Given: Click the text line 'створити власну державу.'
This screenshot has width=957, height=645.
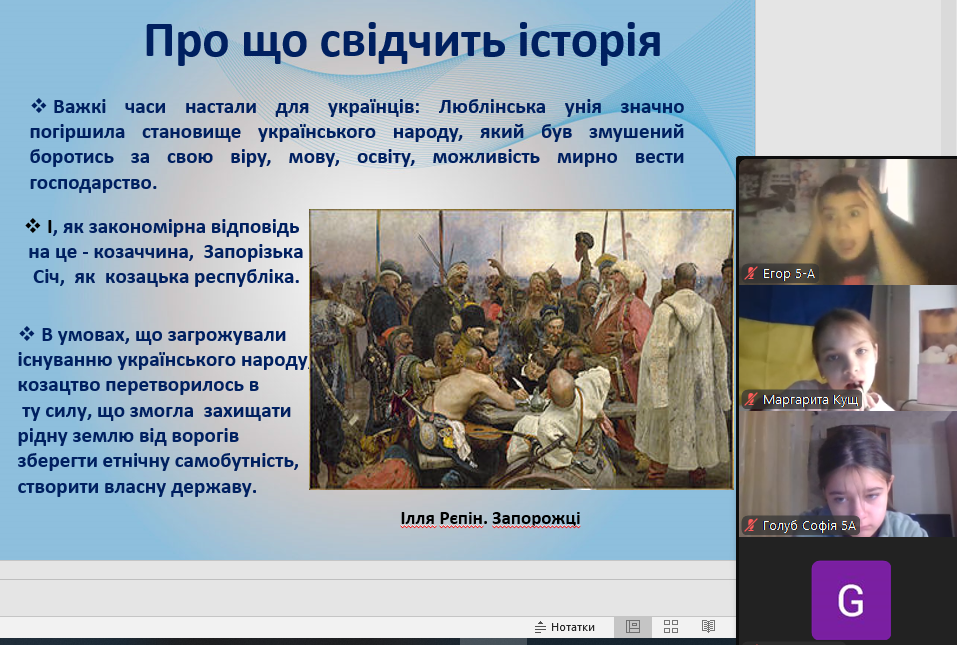Looking at the screenshot, I should coord(137,487).
